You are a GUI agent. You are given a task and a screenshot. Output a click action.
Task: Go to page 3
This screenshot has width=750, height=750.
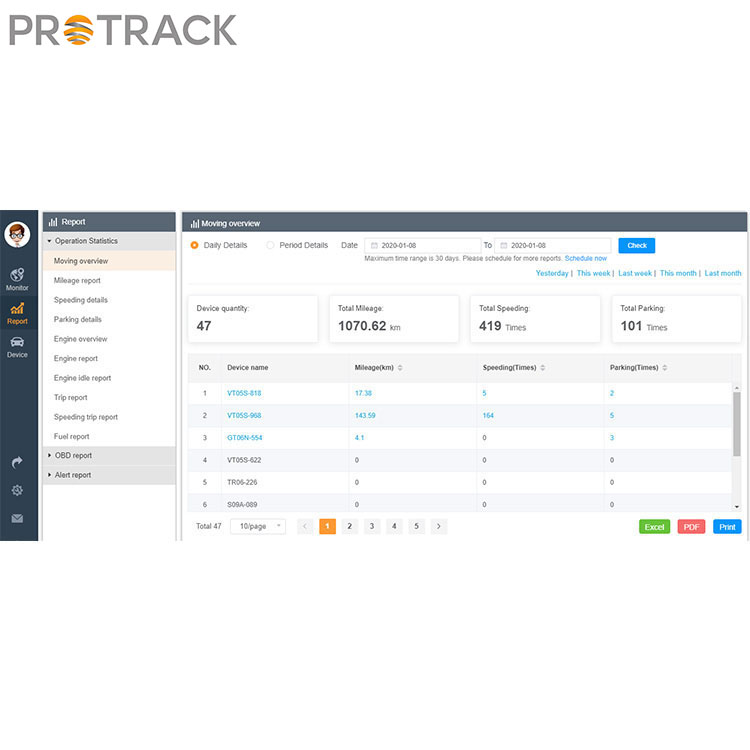[x=372, y=526]
